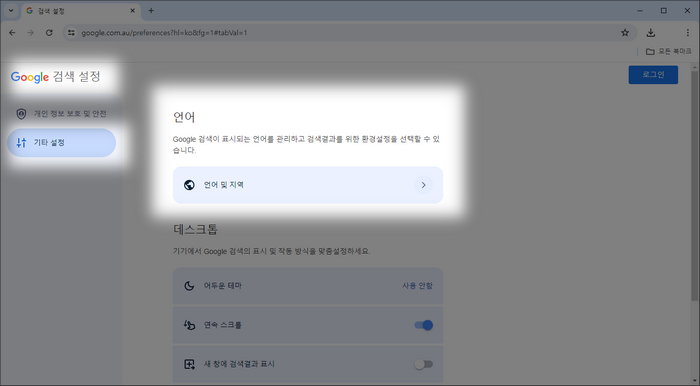Open the 어두운 테마 setting row
700x386 pixels.
pyautogui.click(x=308, y=286)
